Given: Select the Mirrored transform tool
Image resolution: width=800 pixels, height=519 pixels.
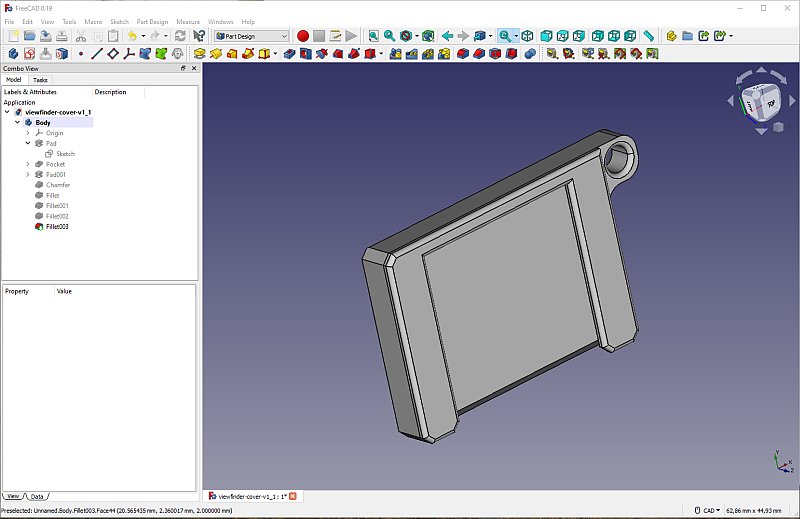Looking at the screenshot, I should coord(395,54).
